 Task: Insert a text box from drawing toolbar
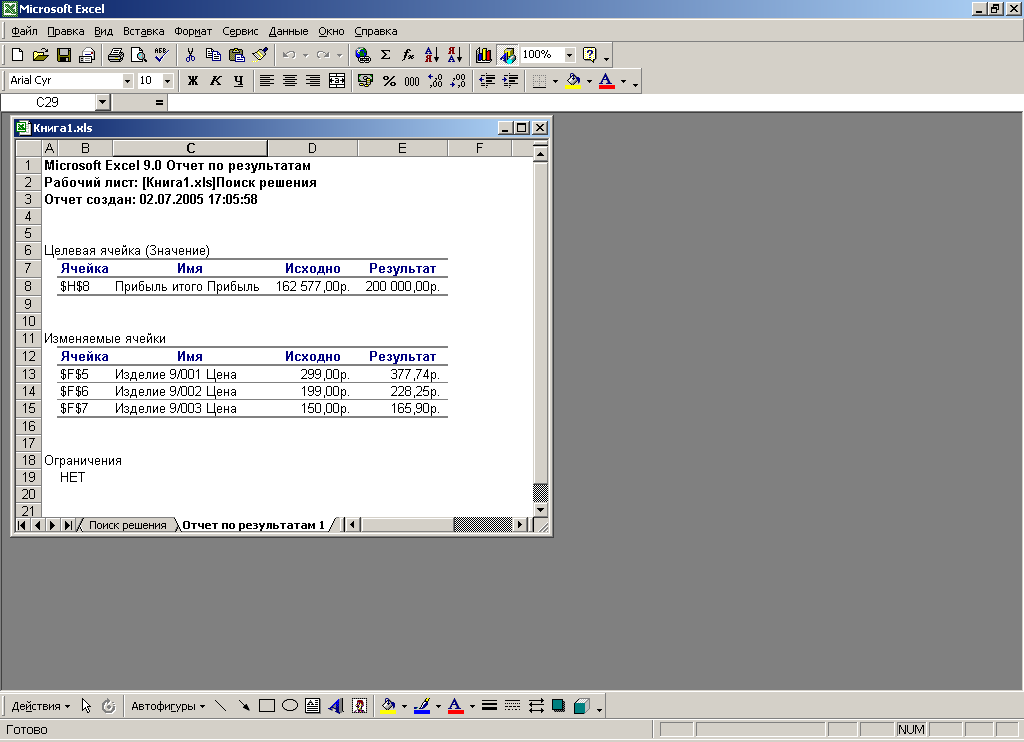click(313, 706)
